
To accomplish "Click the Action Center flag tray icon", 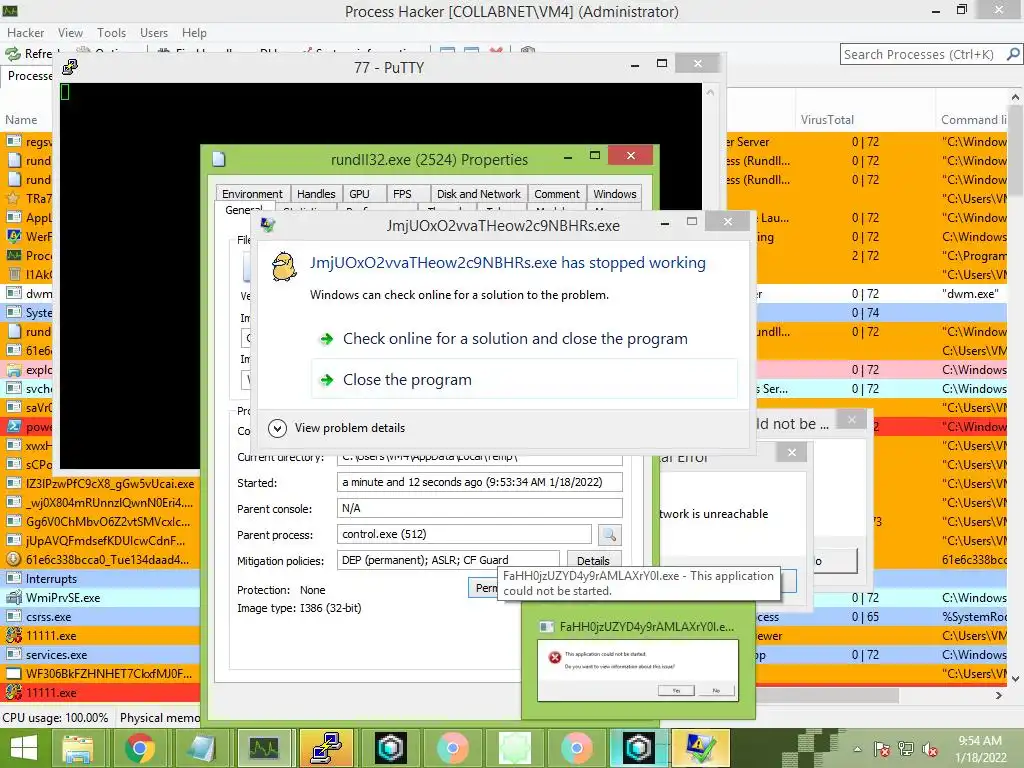I will coord(882,750).
